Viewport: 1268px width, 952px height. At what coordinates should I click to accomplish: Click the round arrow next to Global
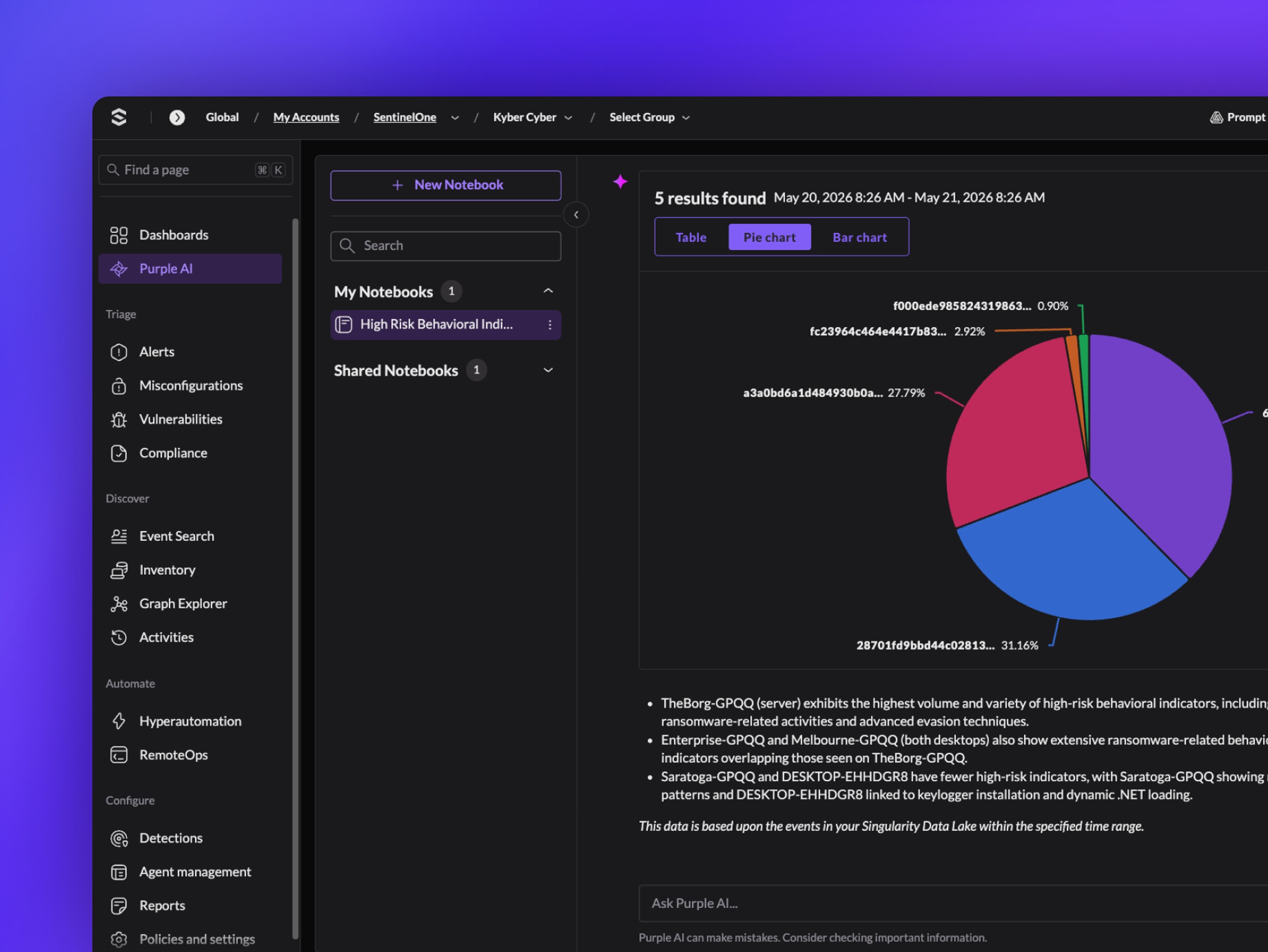[x=177, y=117]
